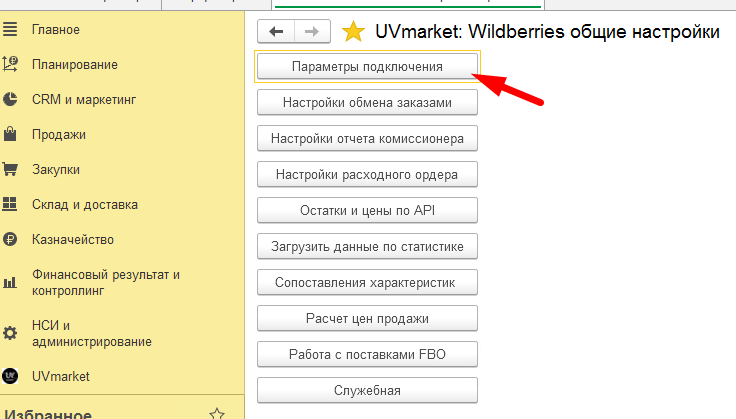Open Настройки отчета комиссионера

tap(367, 138)
